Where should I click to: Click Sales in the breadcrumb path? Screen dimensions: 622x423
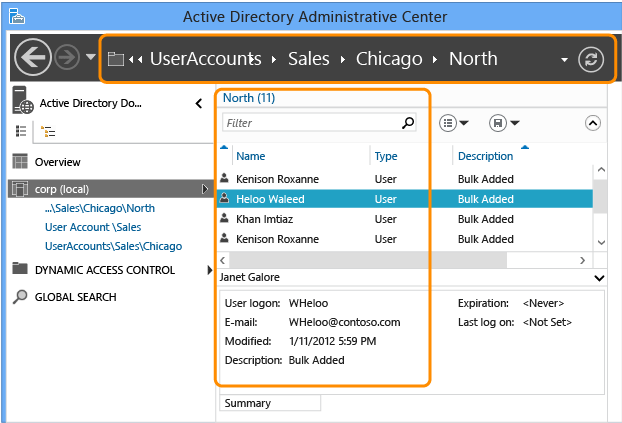point(309,59)
